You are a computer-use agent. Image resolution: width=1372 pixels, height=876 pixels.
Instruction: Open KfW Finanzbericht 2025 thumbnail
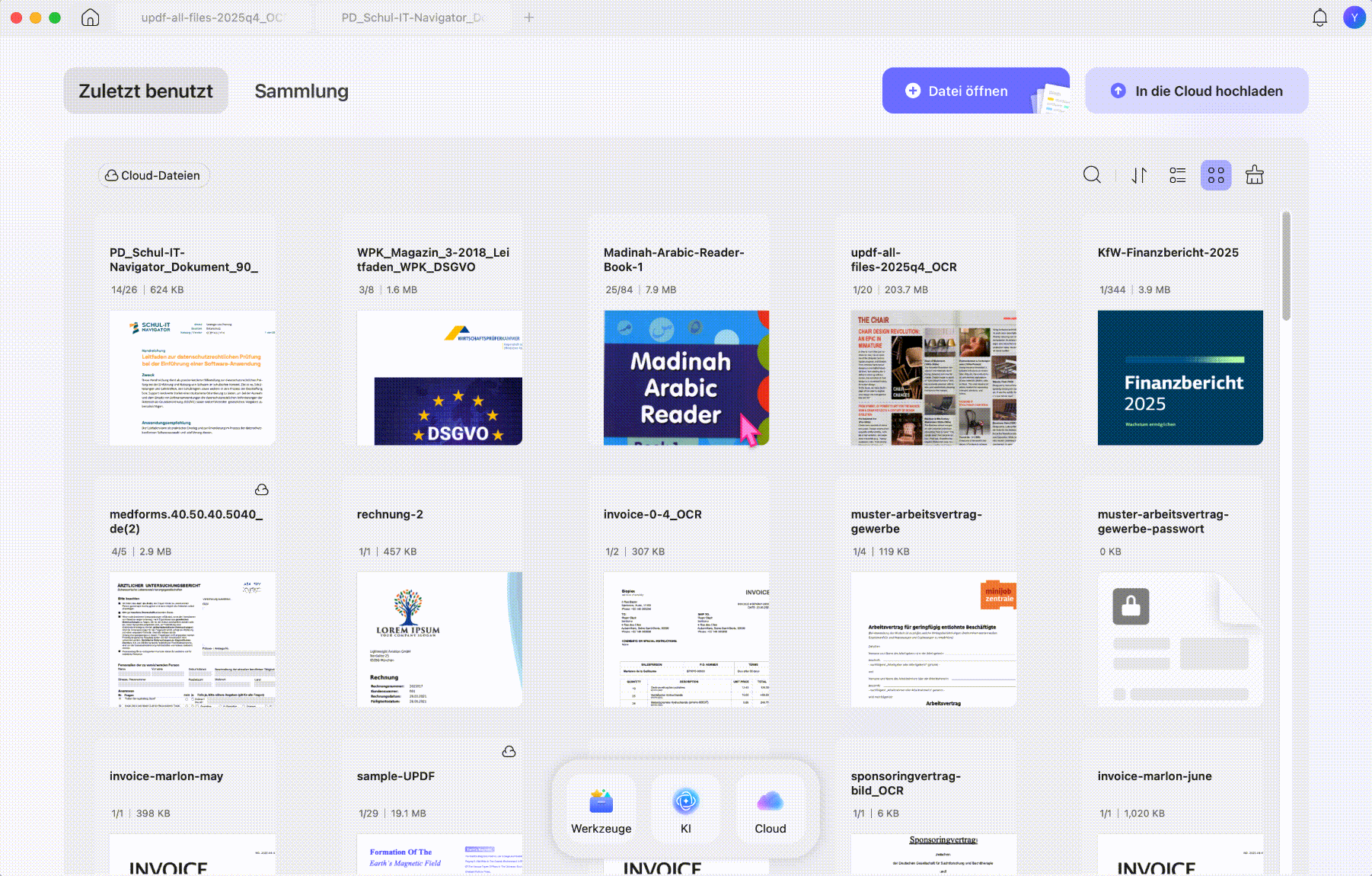[1180, 378]
